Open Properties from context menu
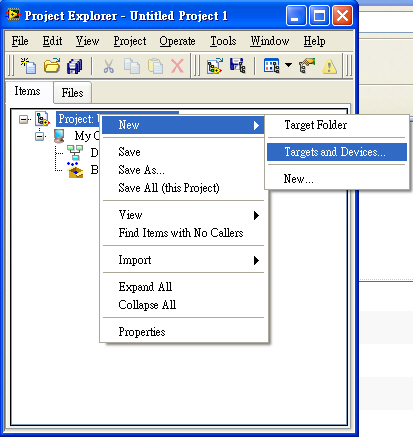 [183, 332]
